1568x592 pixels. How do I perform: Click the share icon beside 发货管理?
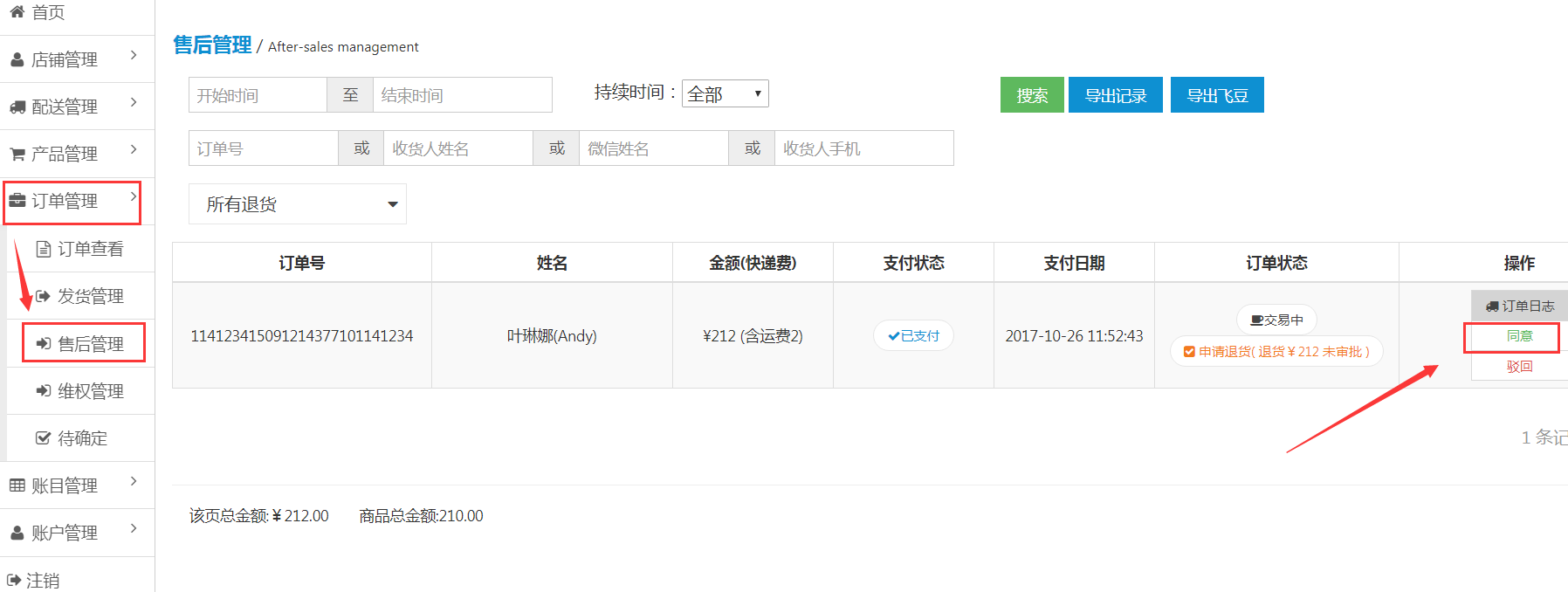tap(43, 296)
